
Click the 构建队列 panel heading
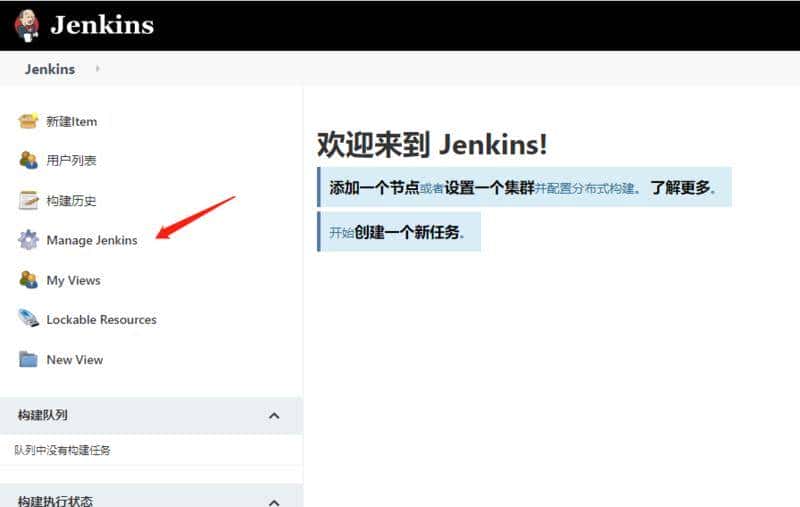(x=43, y=415)
